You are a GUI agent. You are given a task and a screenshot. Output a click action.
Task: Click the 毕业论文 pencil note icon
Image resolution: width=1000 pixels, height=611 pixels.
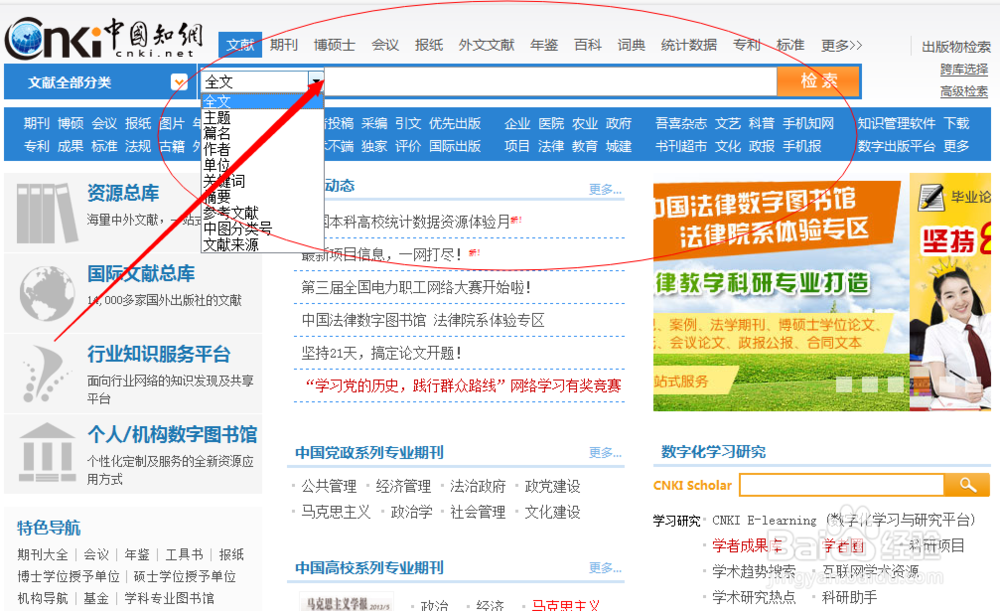[x=930, y=197]
